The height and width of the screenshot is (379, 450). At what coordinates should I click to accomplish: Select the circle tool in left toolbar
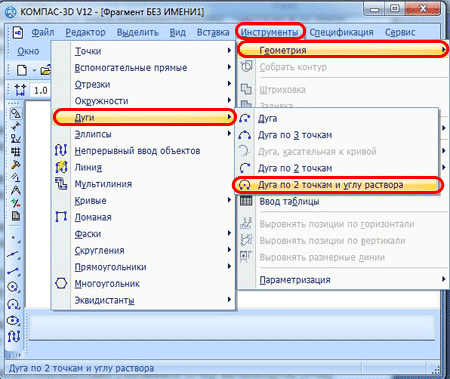[x=13, y=287]
